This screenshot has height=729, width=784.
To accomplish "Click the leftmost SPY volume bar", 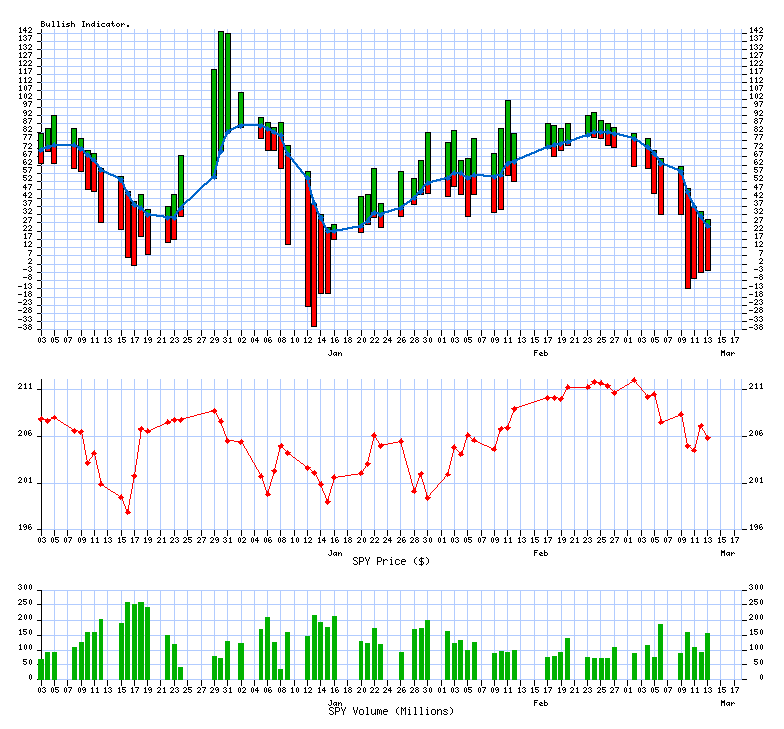I will [x=41, y=668].
